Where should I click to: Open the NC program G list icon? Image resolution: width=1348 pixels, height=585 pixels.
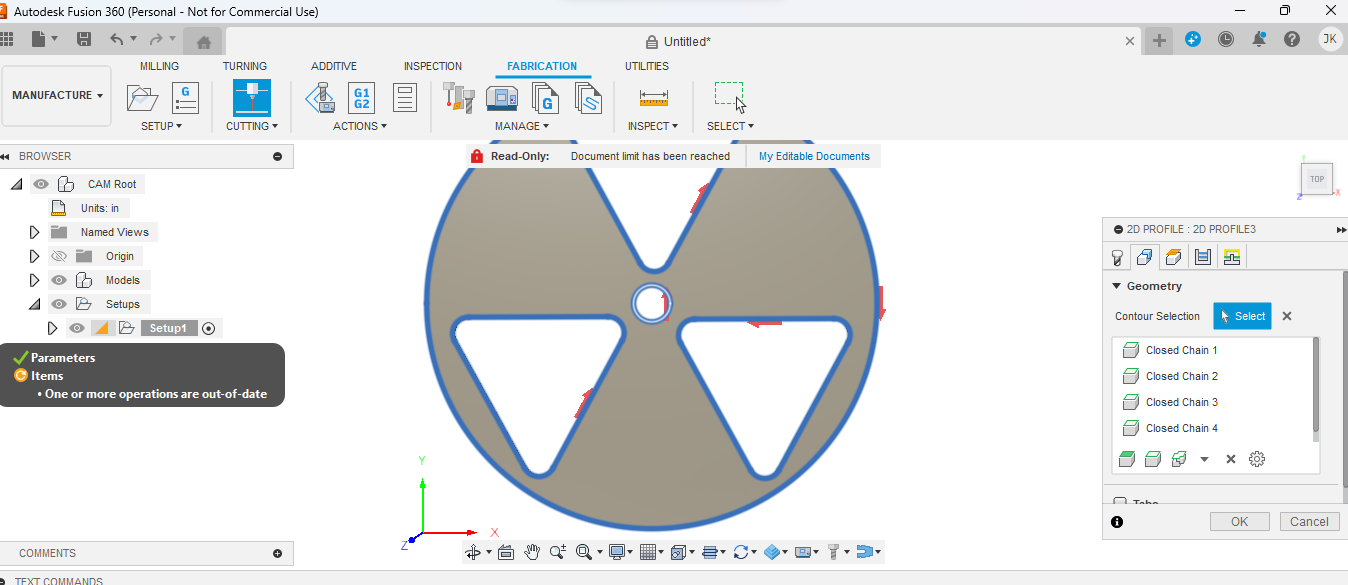pyautogui.click(x=185, y=98)
